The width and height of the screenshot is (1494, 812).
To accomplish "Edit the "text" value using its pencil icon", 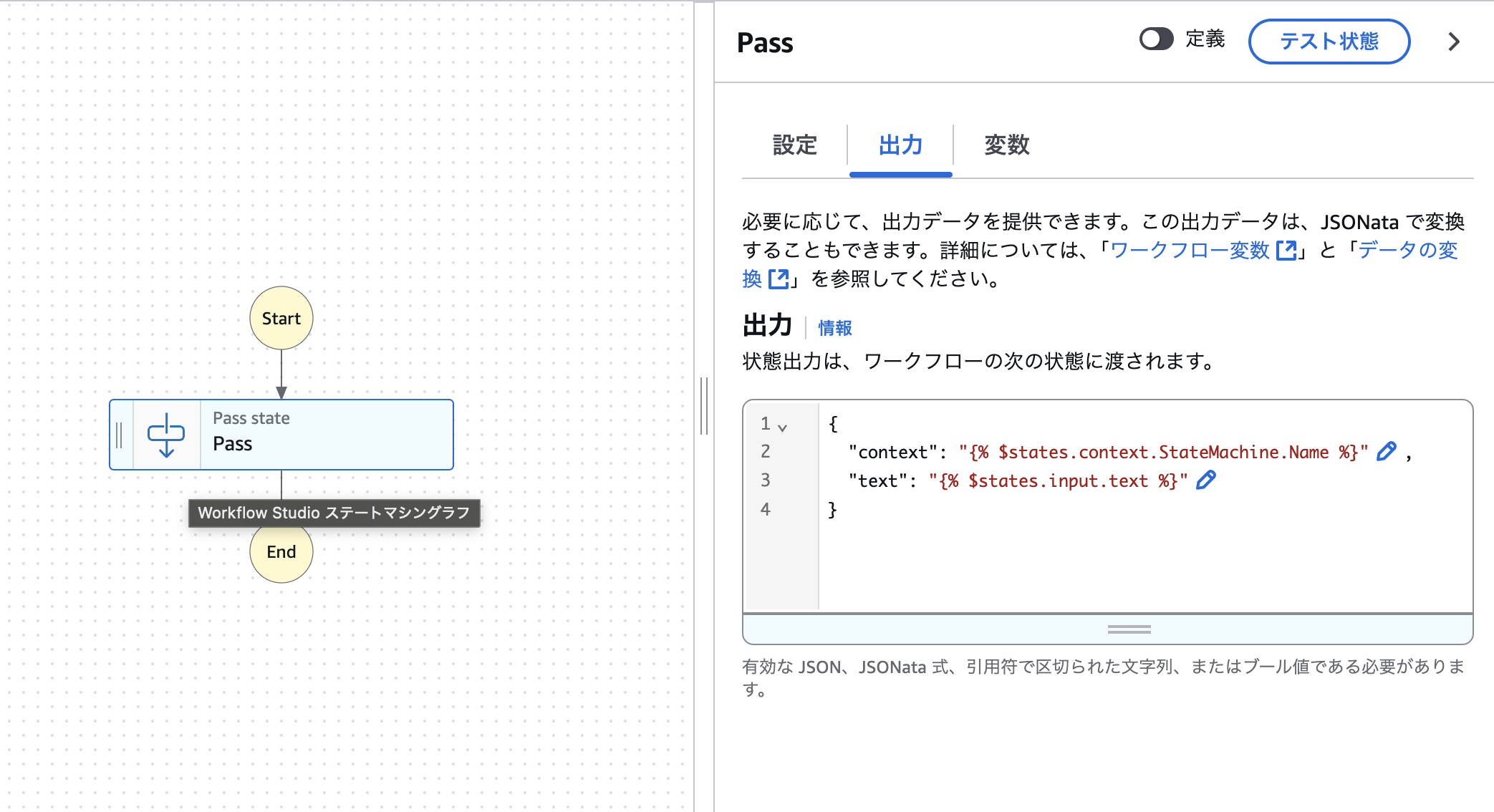I will click(x=1206, y=480).
